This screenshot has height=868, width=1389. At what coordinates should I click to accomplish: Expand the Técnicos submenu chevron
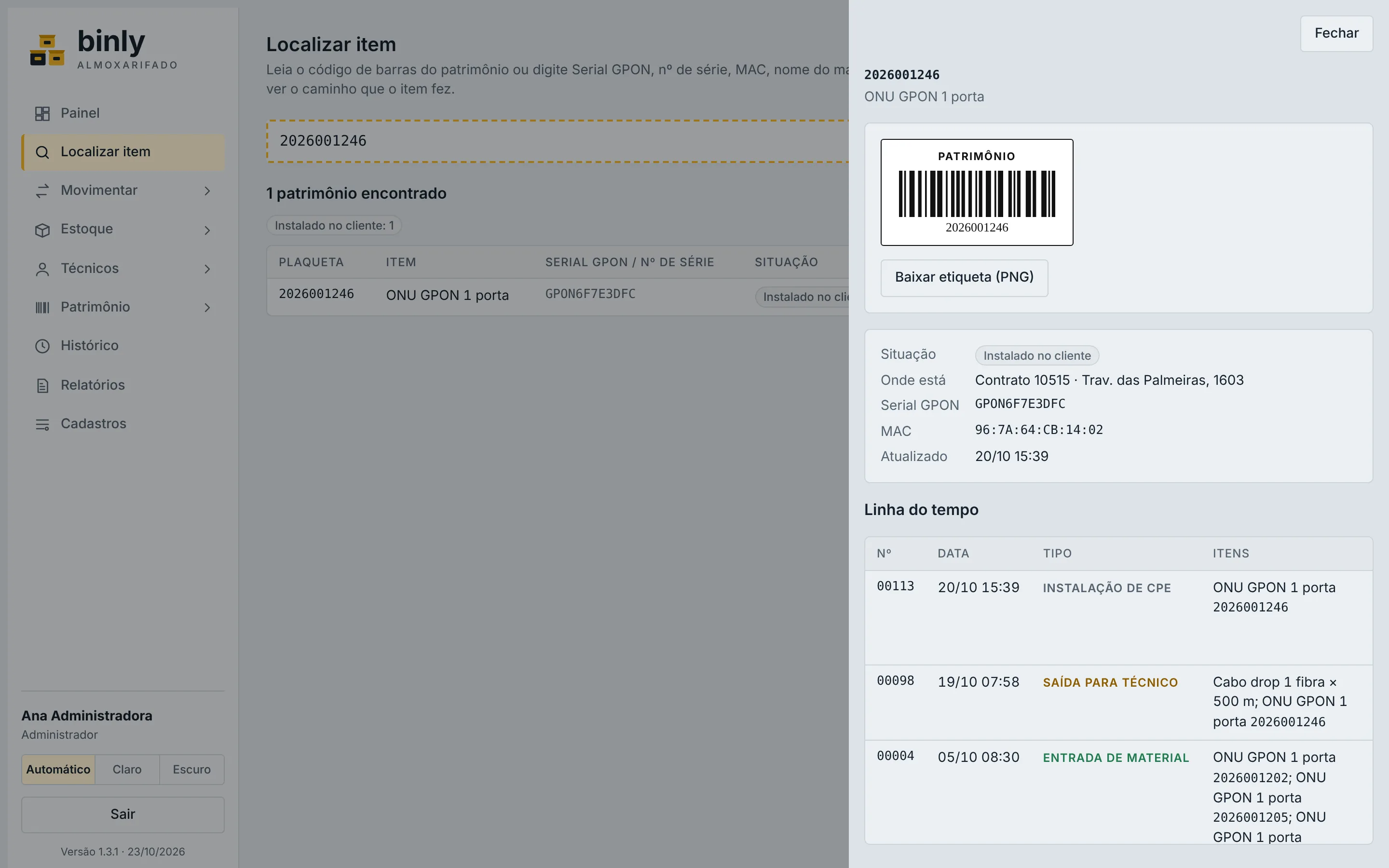207,269
